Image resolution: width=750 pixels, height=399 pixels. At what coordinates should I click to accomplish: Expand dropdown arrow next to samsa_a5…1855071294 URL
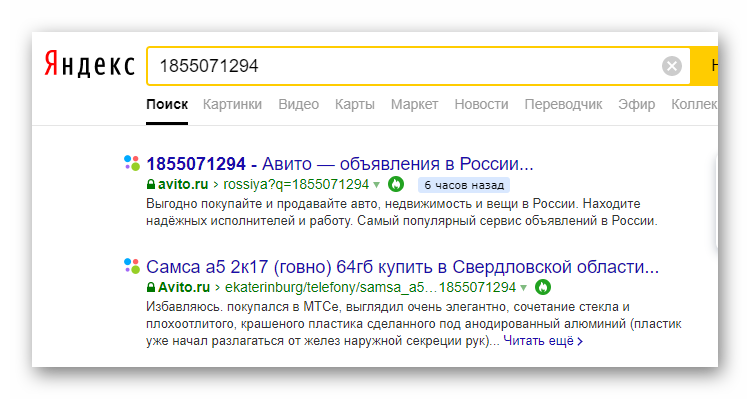[x=523, y=288]
